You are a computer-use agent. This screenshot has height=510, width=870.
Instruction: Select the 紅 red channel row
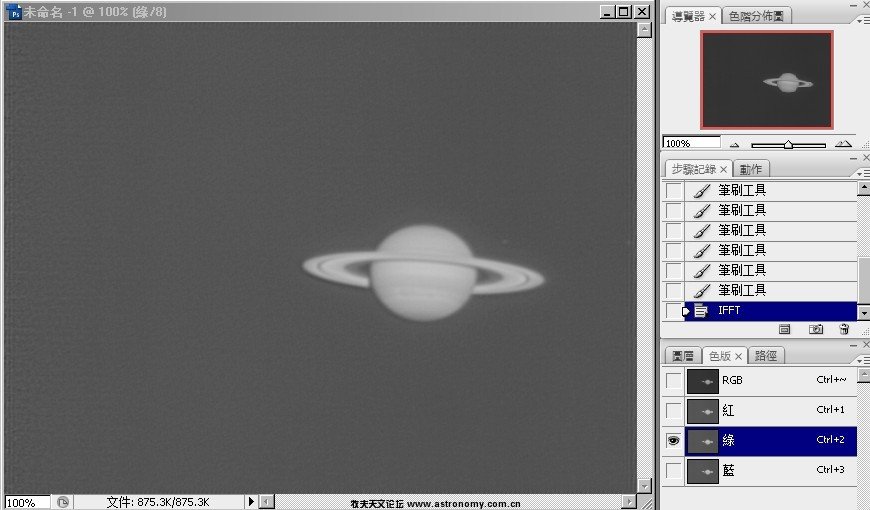pos(771,411)
